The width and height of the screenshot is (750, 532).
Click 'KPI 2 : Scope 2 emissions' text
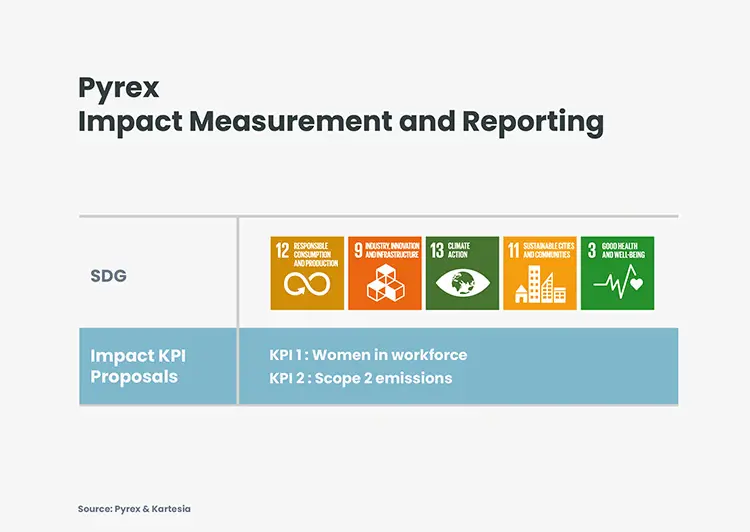361,378
